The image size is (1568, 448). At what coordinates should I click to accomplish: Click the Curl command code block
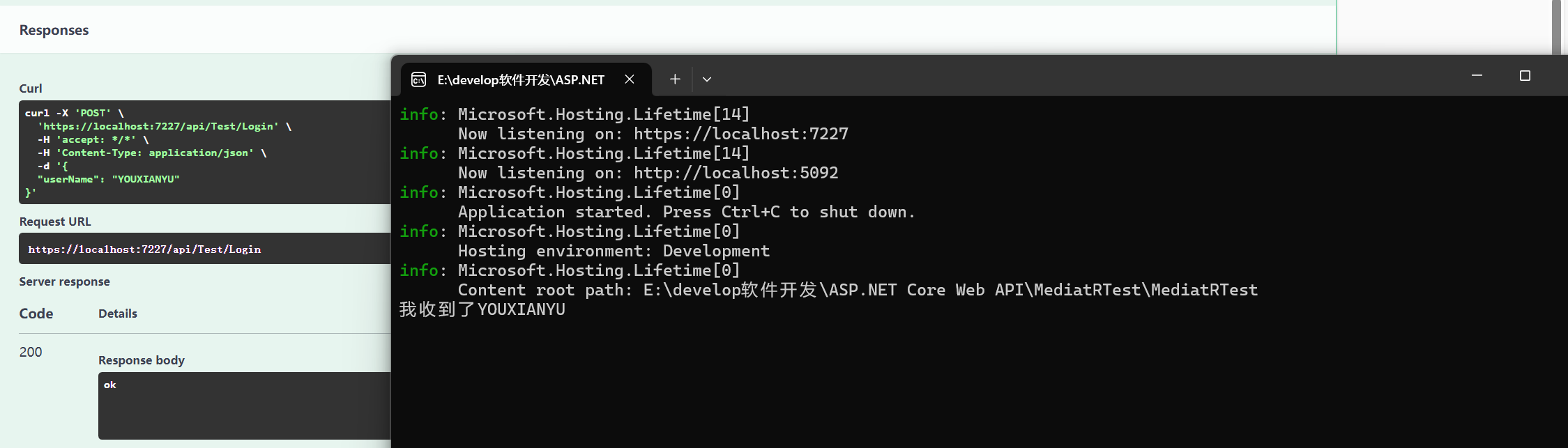205,153
